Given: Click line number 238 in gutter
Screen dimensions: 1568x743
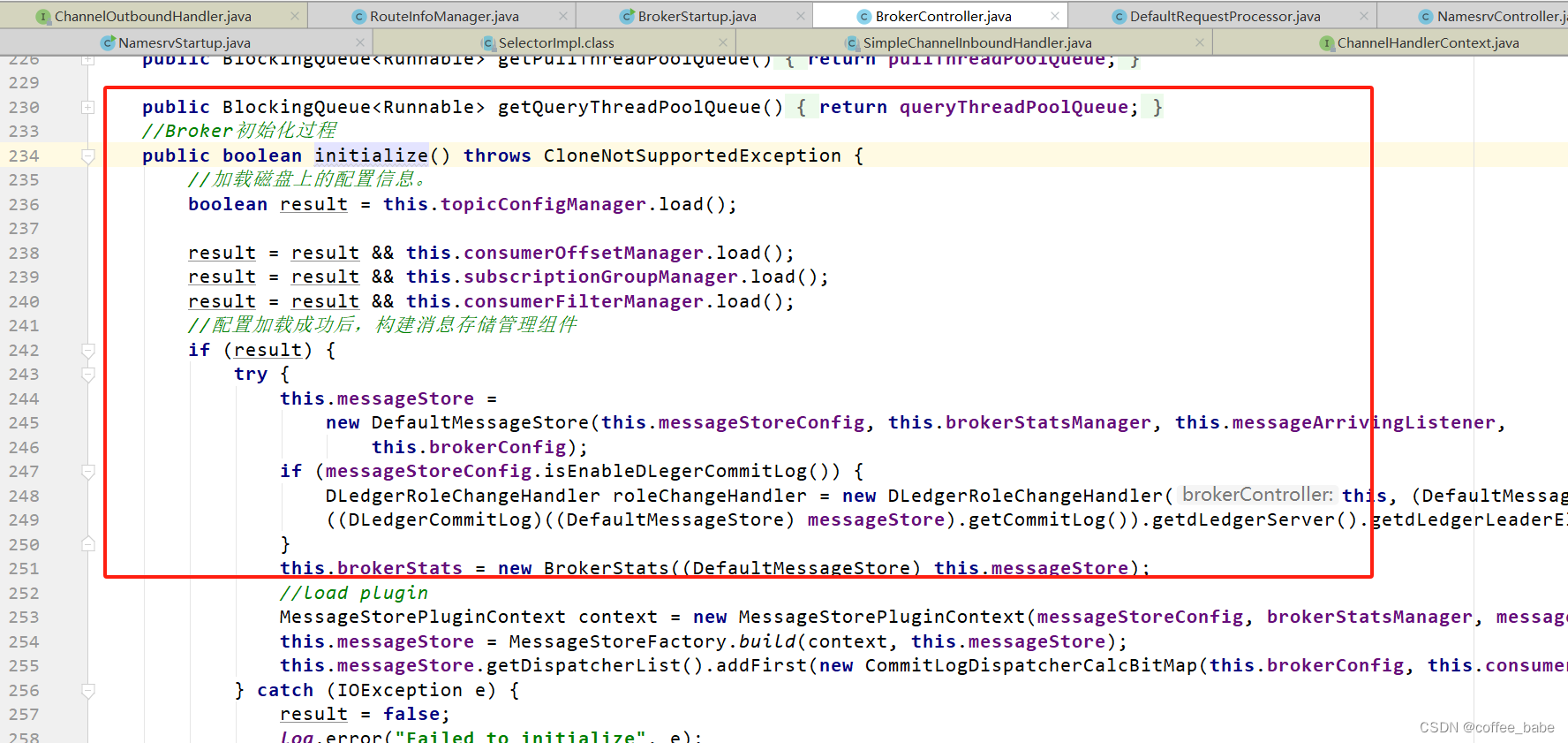Looking at the screenshot, I should coord(24,253).
